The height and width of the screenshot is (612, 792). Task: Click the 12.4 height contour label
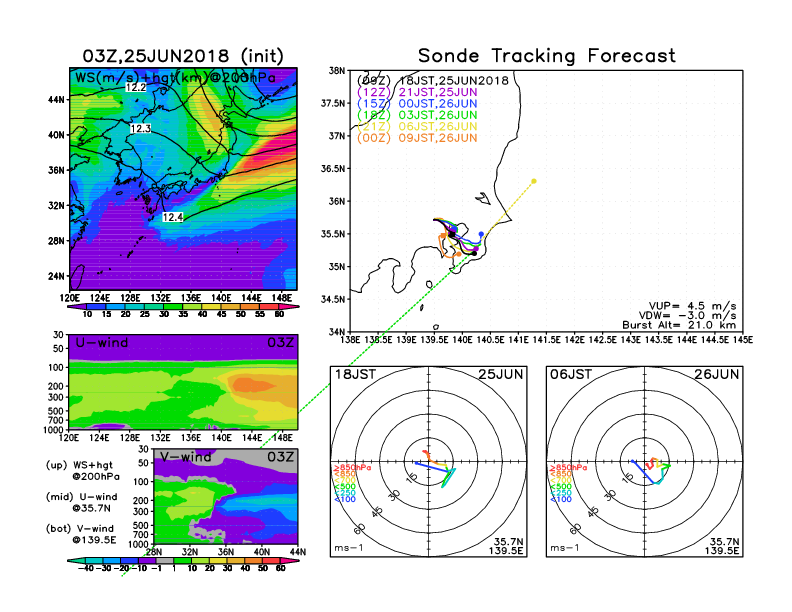[x=172, y=217]
